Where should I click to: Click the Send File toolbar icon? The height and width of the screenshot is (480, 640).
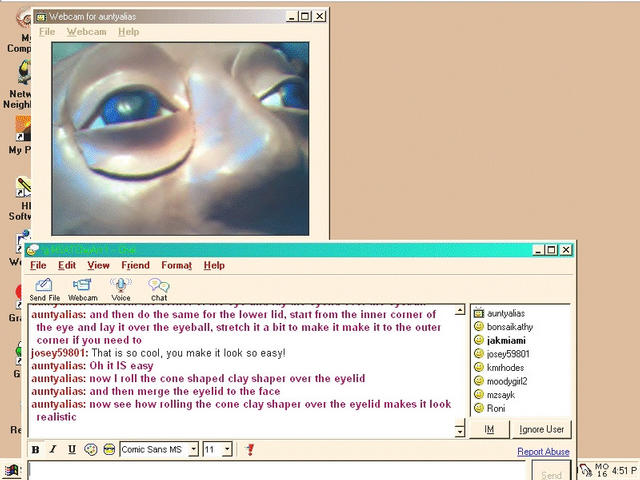pyautogui.click(x=44, y=289)
